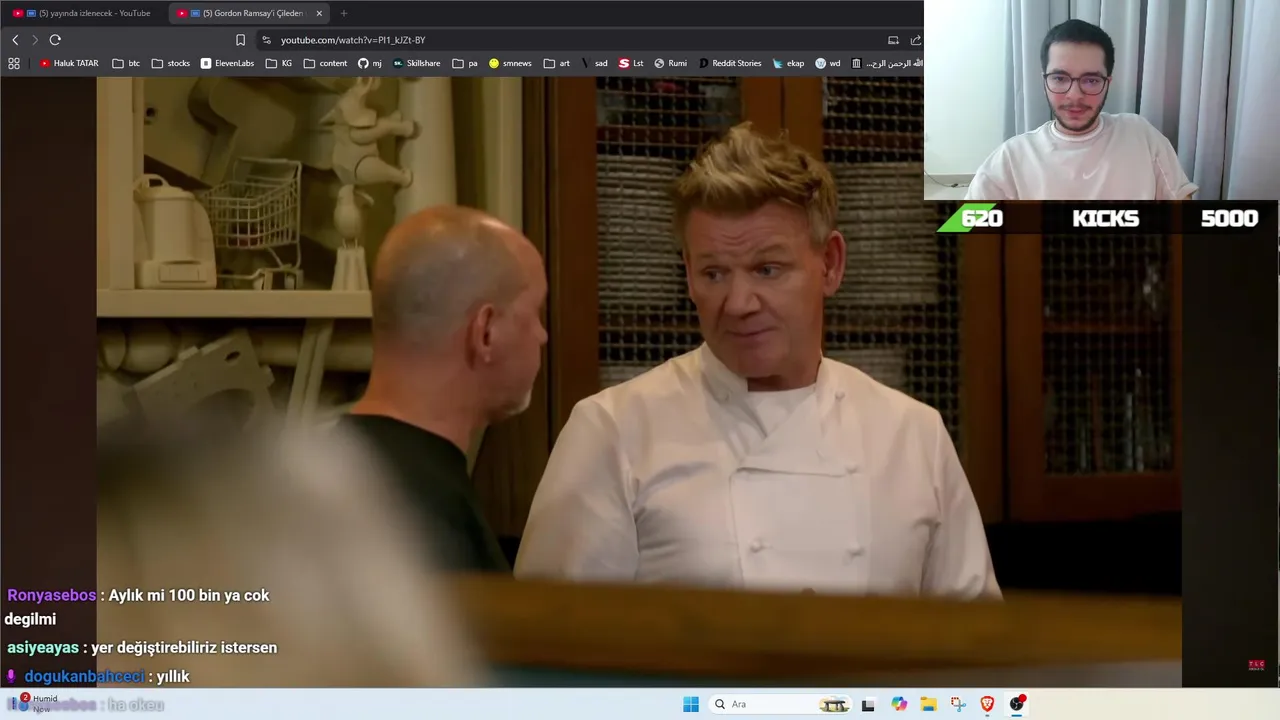The width and height of the screenshot is (1280, 720).
Task: Open the Rumi bookmark
Action: [670, 63]
